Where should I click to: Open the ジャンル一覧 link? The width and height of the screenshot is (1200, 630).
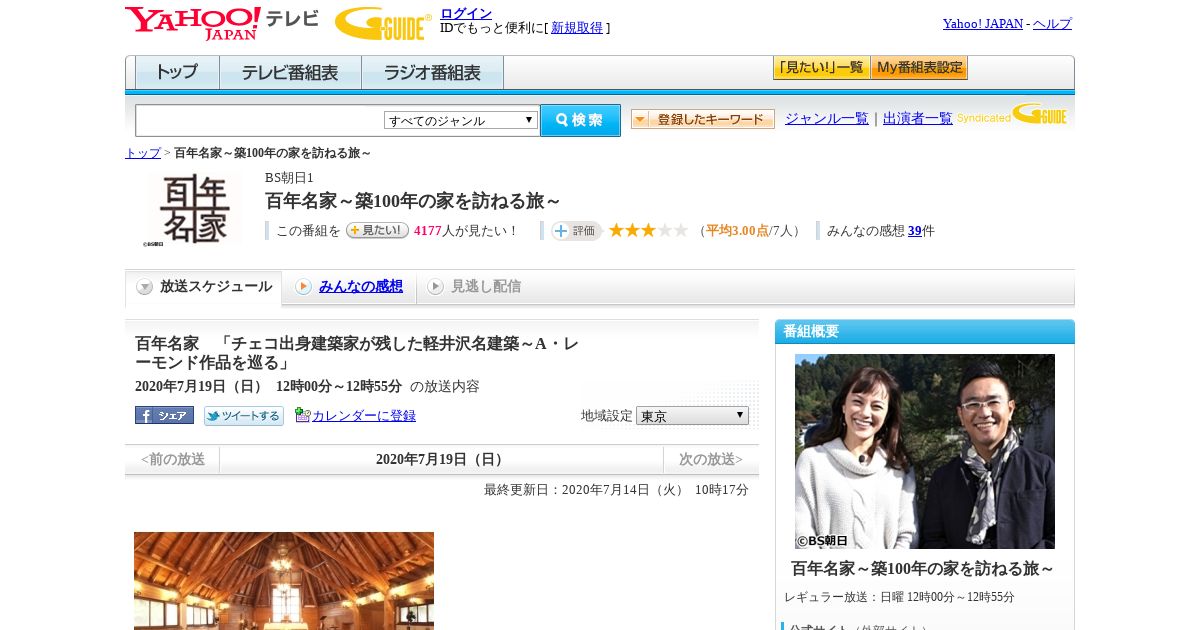pos(826,118)
